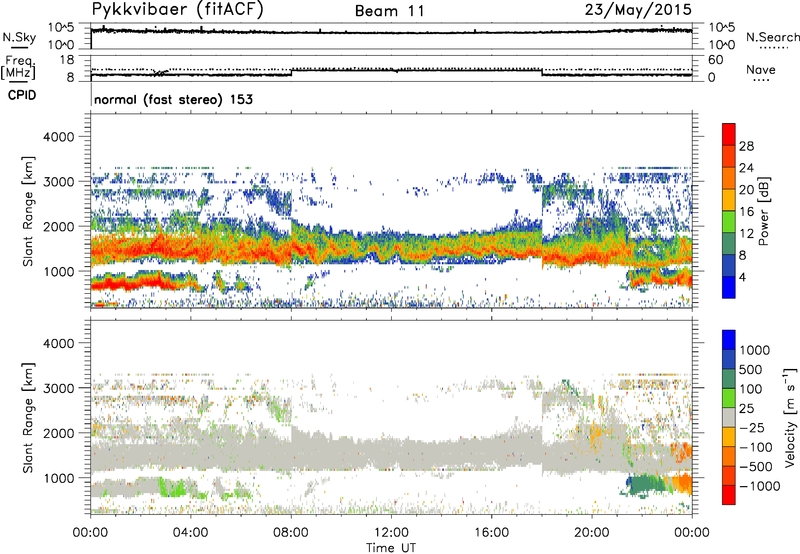Image resolution: width=800 pixels, height=554 pixels.
Task: Click the frequency step down at 18:00
Action: (x=542, y=72)
